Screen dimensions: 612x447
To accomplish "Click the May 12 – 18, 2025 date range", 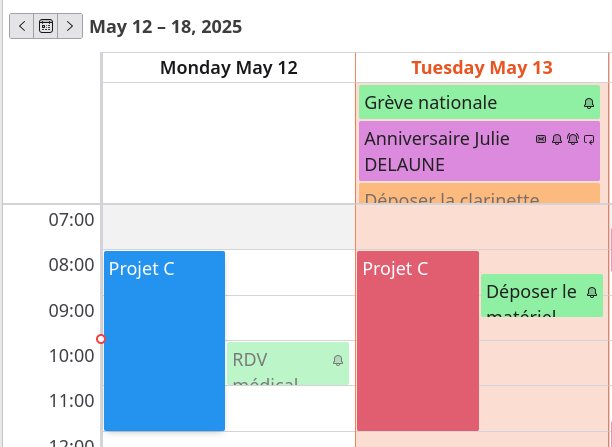I will (166, 27).
